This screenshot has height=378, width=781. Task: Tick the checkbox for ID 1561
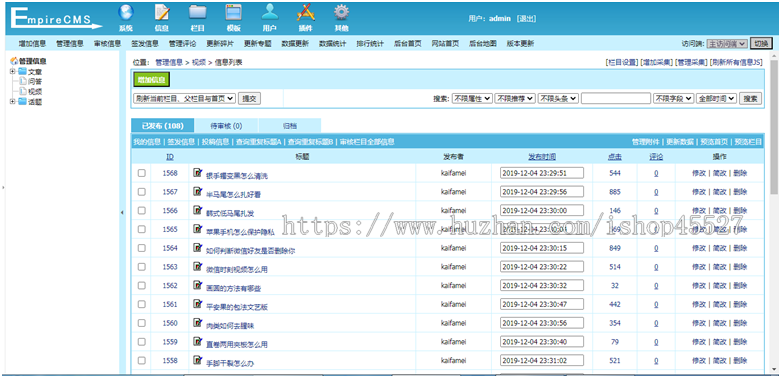coord(141,304)
